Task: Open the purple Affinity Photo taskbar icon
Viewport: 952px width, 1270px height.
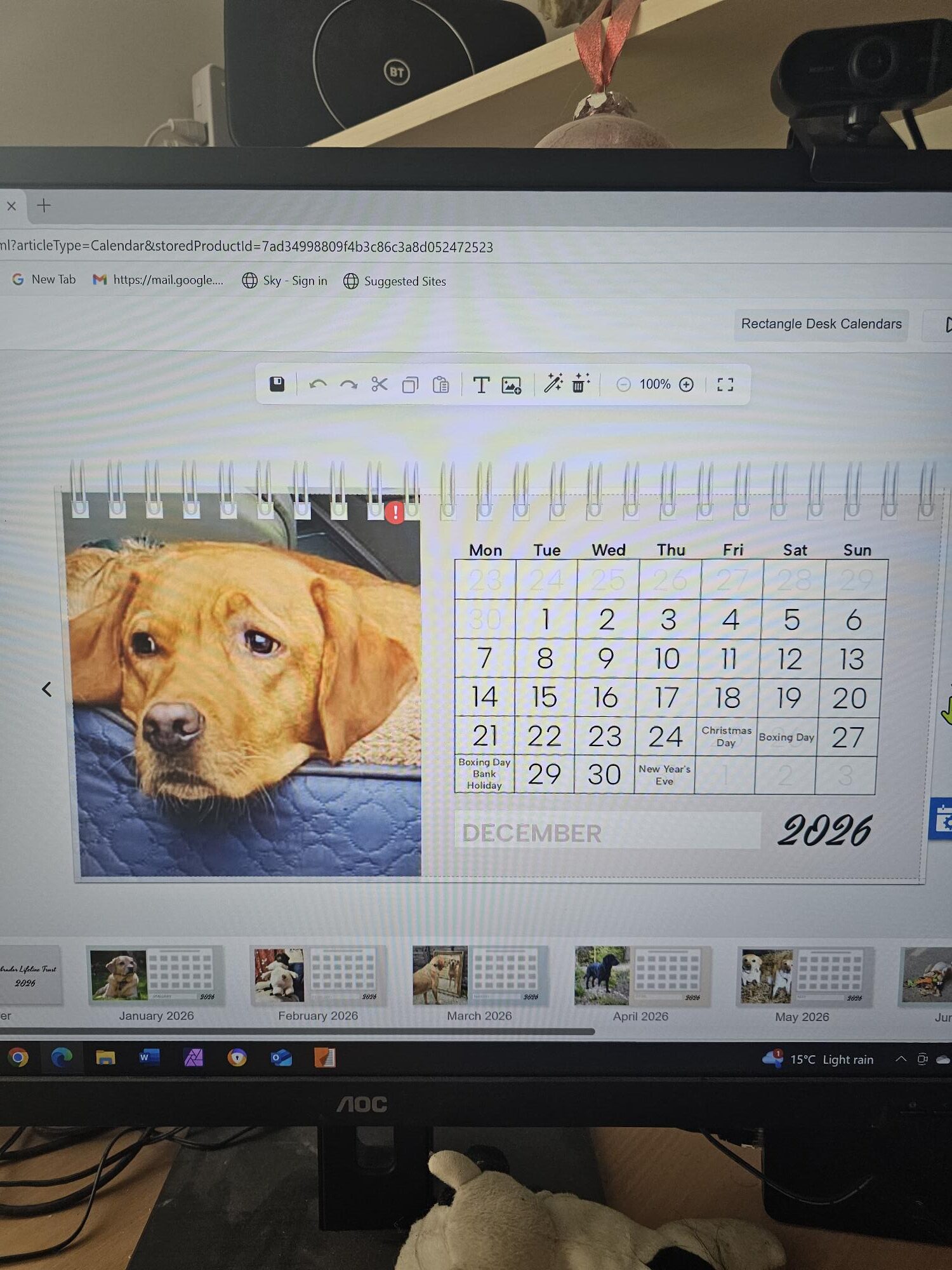Action: pos(194,1057)
